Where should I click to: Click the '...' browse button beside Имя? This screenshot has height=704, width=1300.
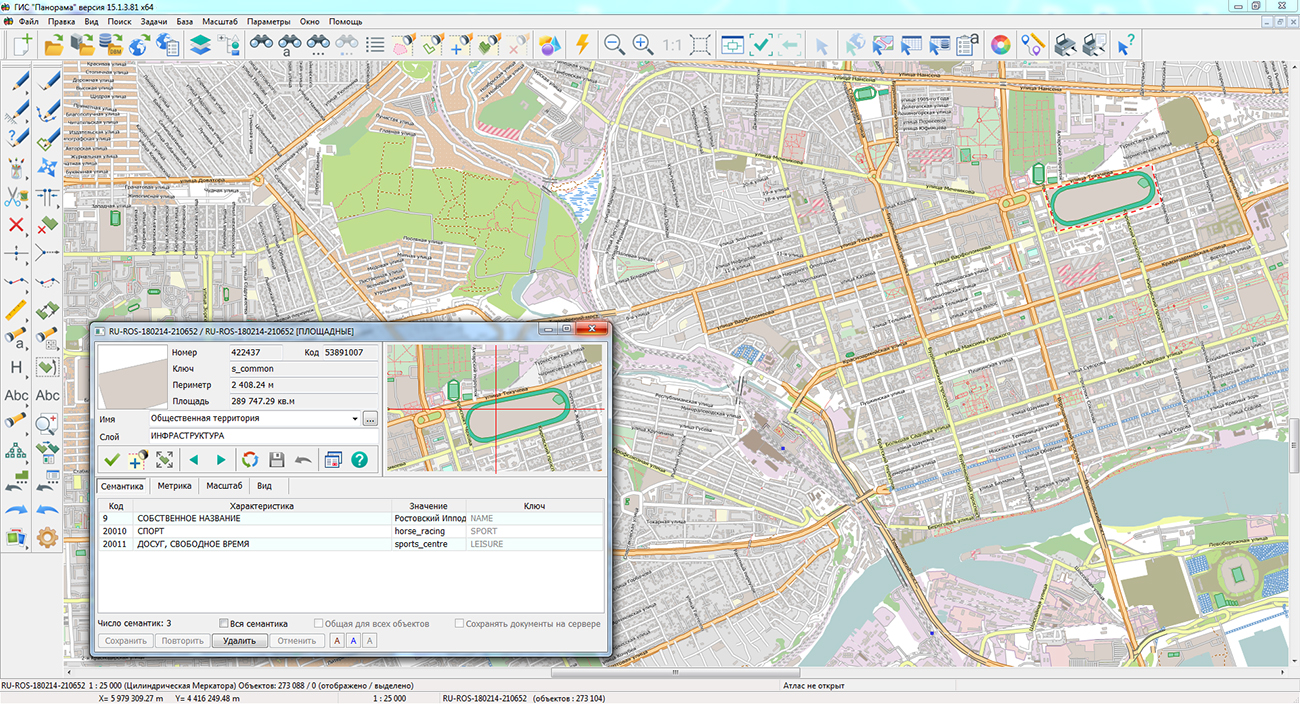pos(370,418)
